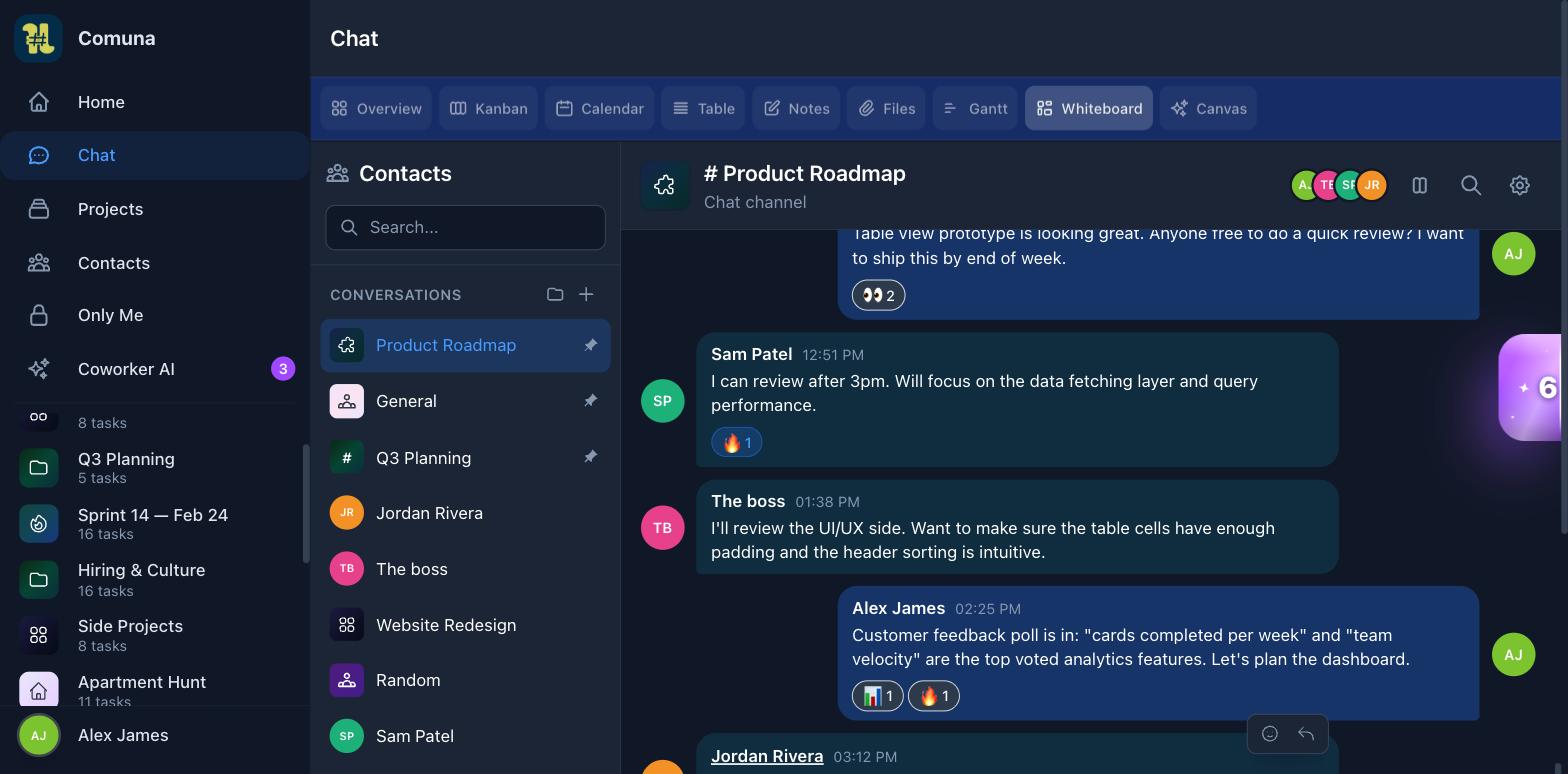Screen dimensions: 1568x774
Task: Click the Apartment Hunt house icon
Action: (38, 689)
